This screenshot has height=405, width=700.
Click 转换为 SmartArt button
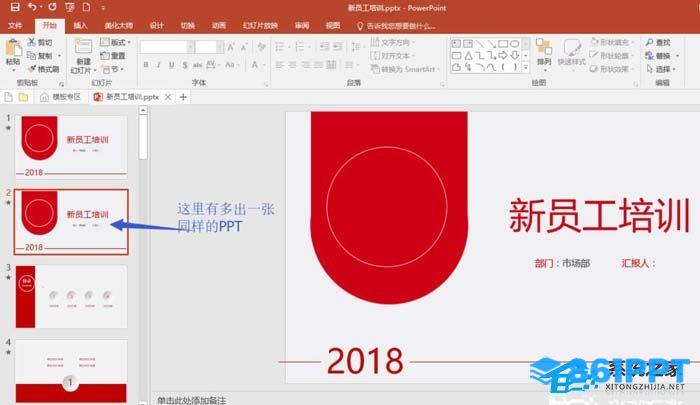(x=405, y=69)
